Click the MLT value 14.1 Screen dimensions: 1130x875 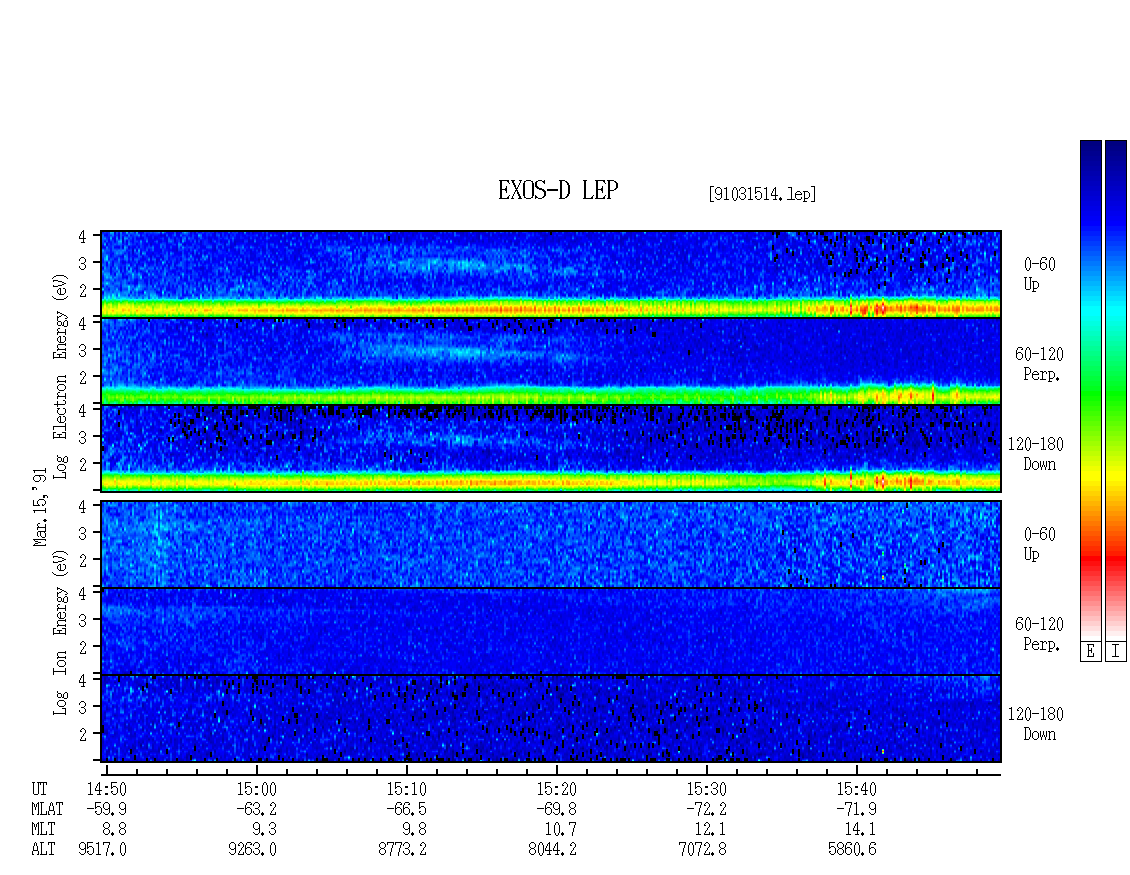[x=860, y=830]
